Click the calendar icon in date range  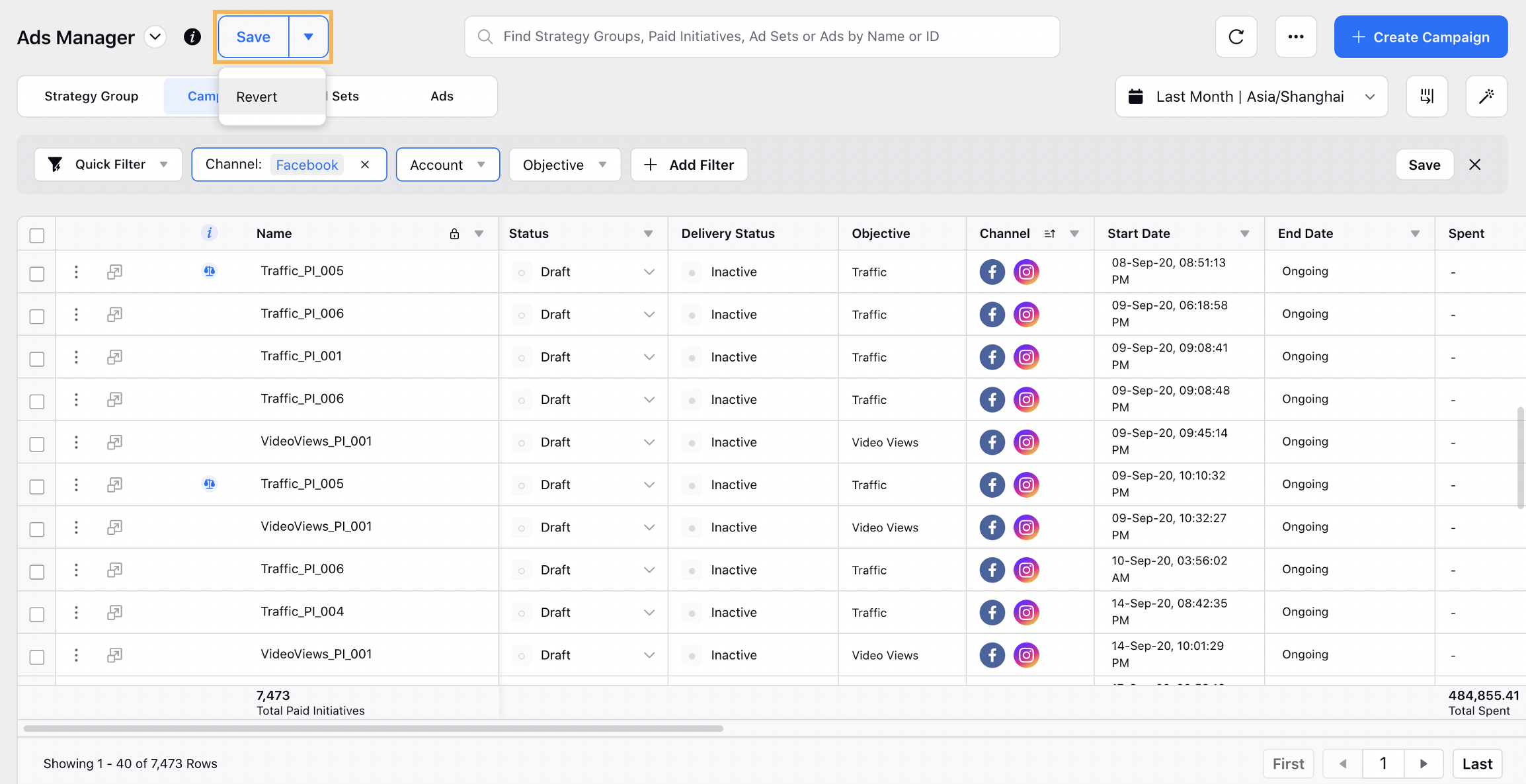[1135, 97]
